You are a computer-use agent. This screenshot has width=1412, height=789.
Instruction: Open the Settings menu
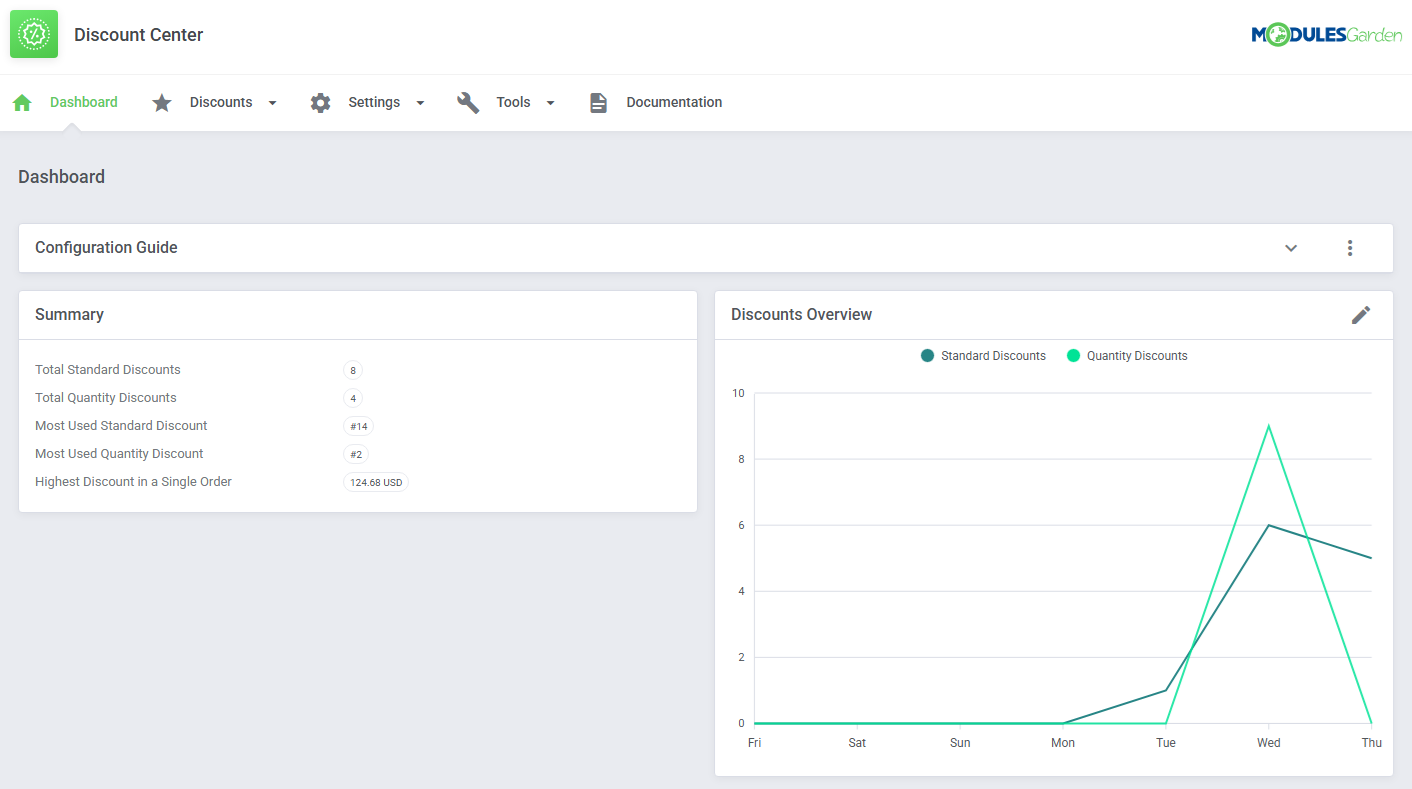(x=374, y=102)
